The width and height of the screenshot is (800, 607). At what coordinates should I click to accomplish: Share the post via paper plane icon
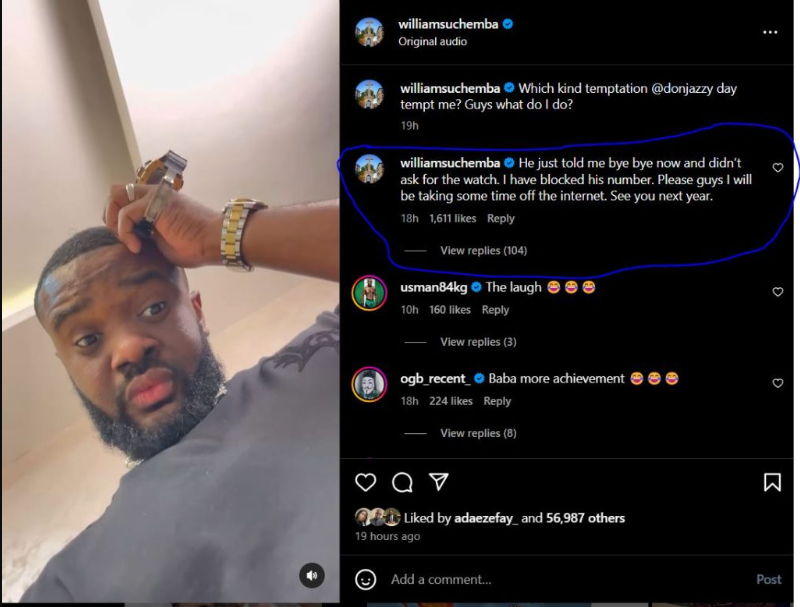[x=438, y=483]
